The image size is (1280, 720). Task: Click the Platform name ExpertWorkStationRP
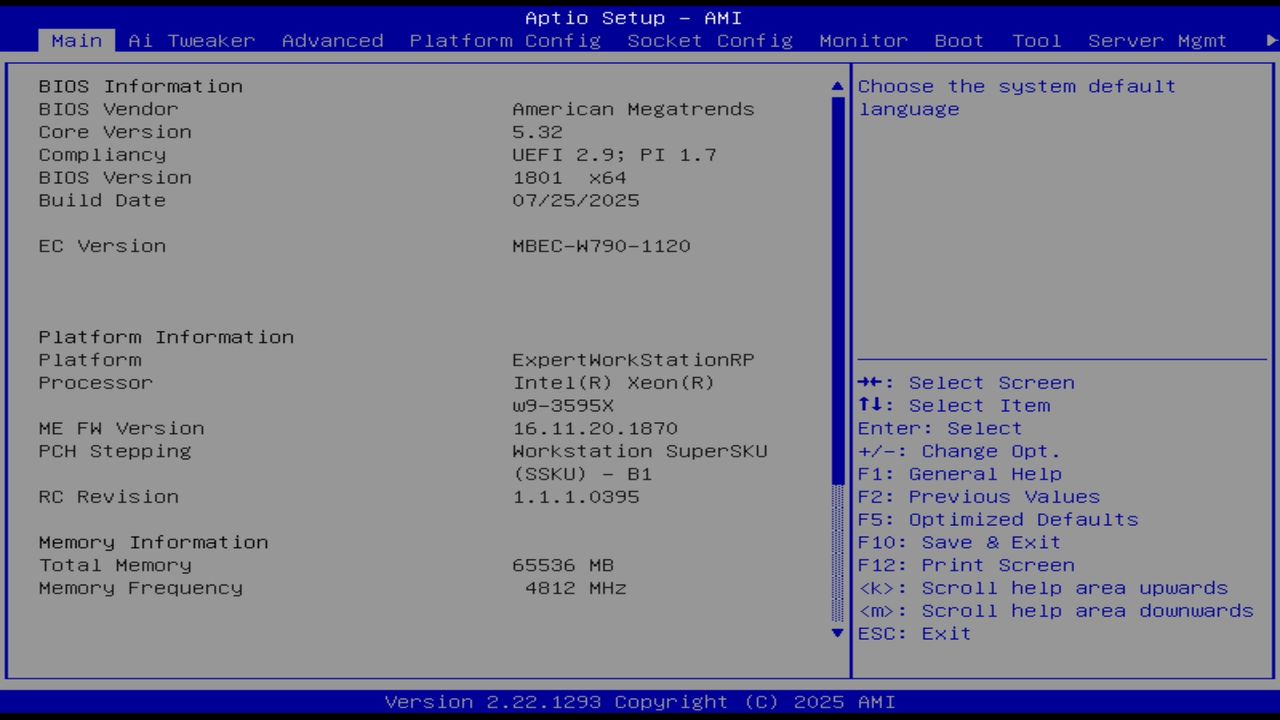coord(633,360)
